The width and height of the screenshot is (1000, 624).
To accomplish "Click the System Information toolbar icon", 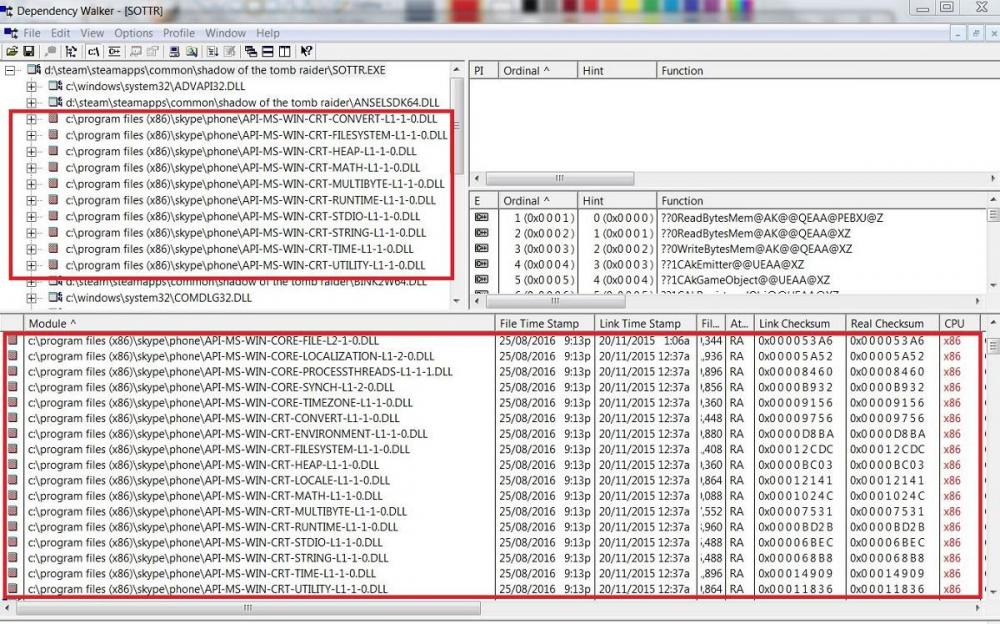I will click(173, 52).
